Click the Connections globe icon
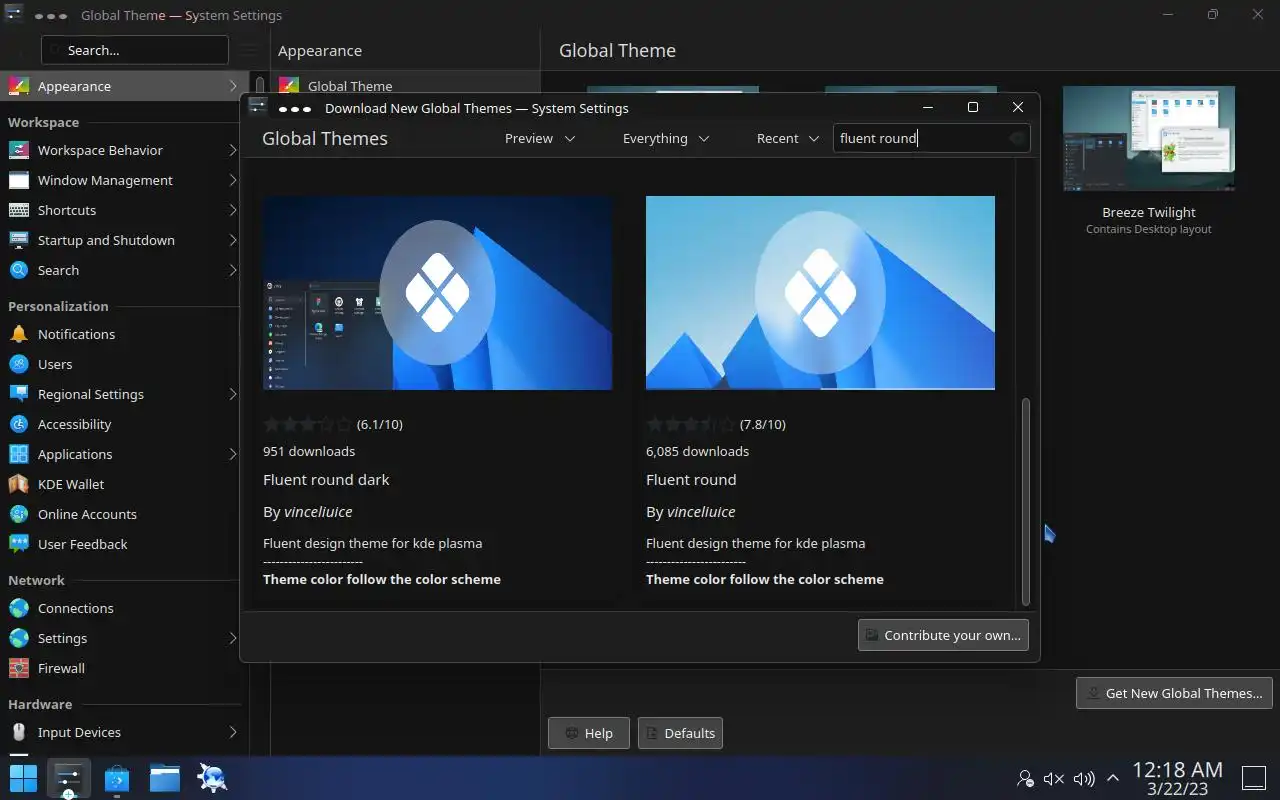The width and height of the screenshot is (1280, 800). (x=19, y=608)
